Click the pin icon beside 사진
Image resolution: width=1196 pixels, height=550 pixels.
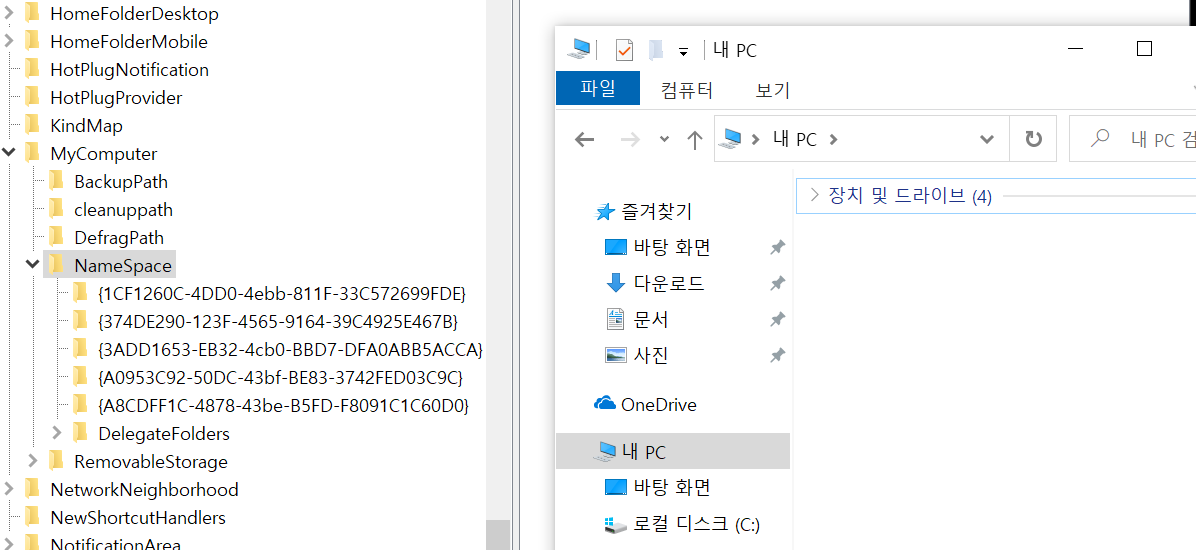pos(777,355)
